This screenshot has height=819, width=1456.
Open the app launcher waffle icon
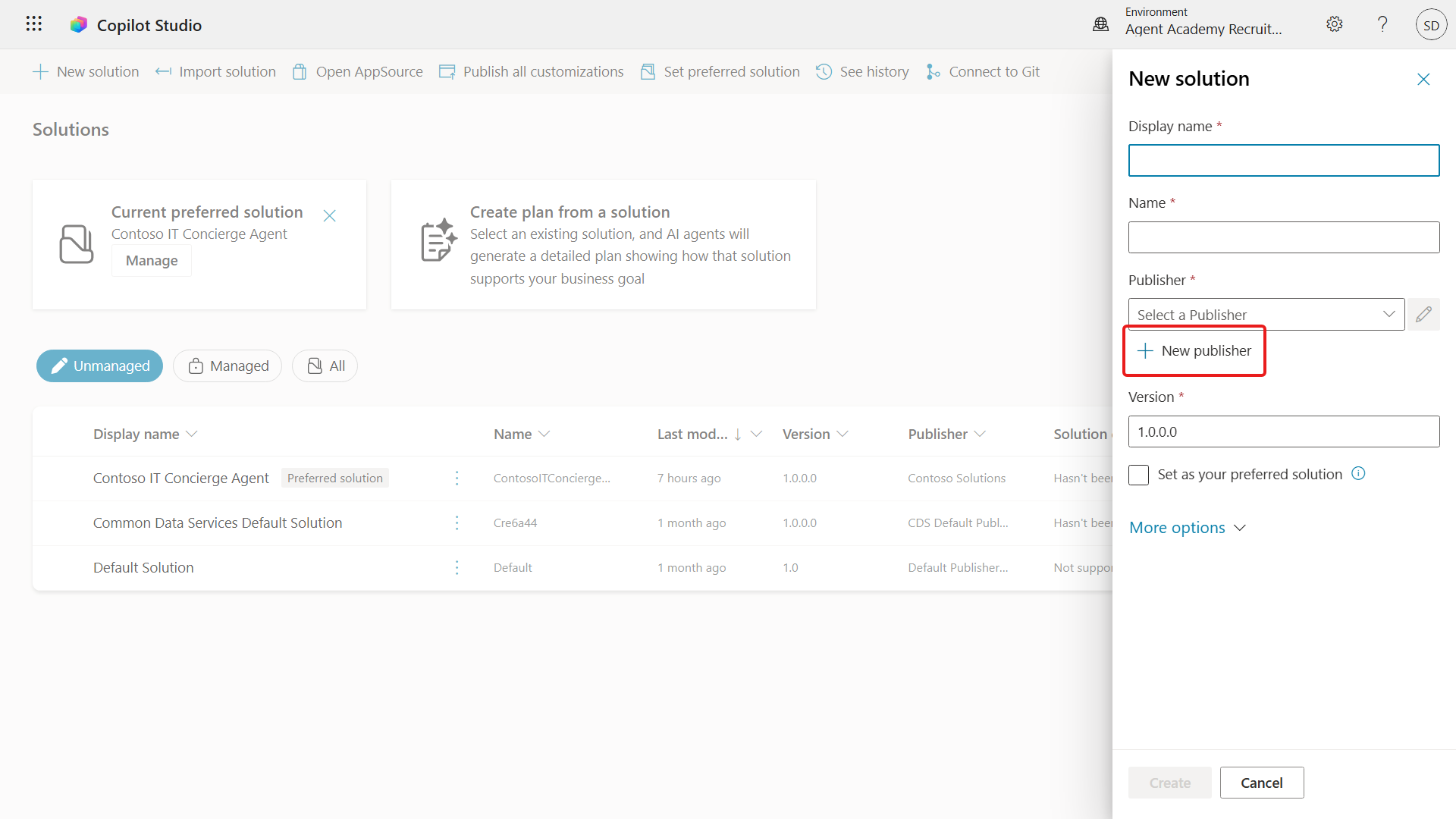(33, 24)
